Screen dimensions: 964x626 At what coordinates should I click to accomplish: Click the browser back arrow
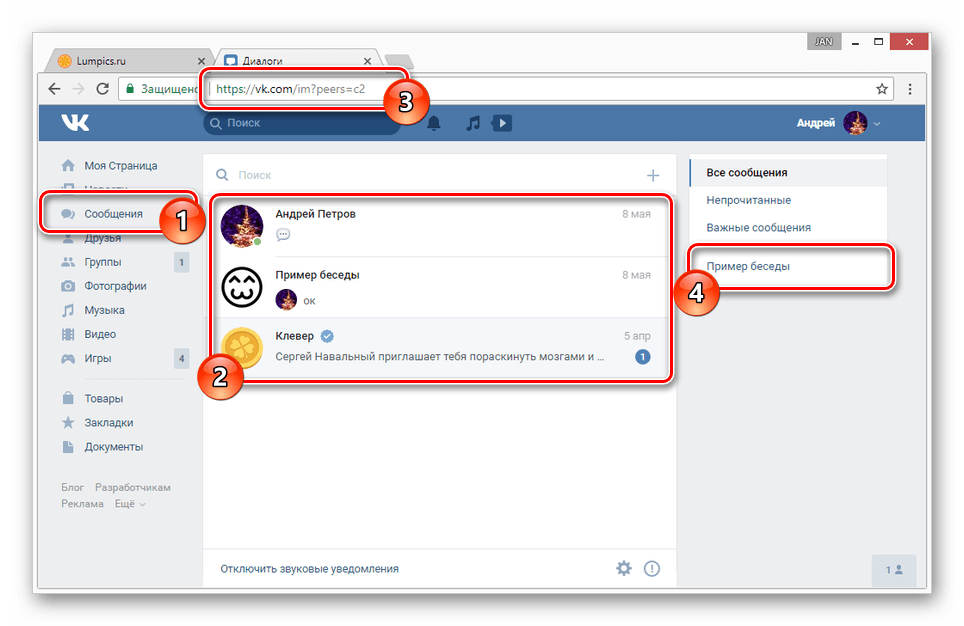(55, 89)
